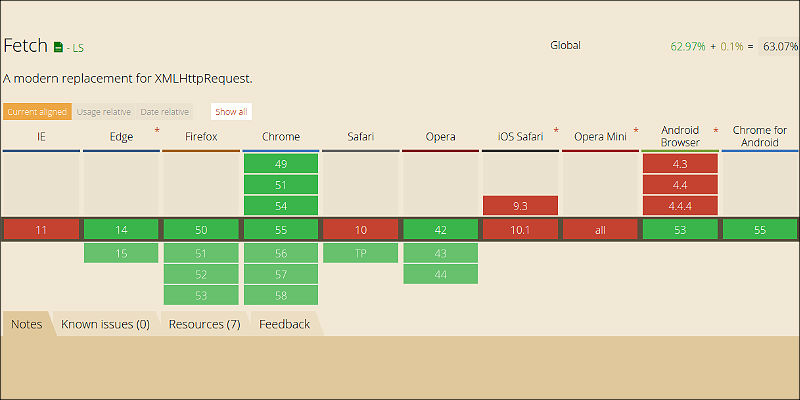Select the Chrome 57 support cell
The image size is (800, 400).
[281, 274]
